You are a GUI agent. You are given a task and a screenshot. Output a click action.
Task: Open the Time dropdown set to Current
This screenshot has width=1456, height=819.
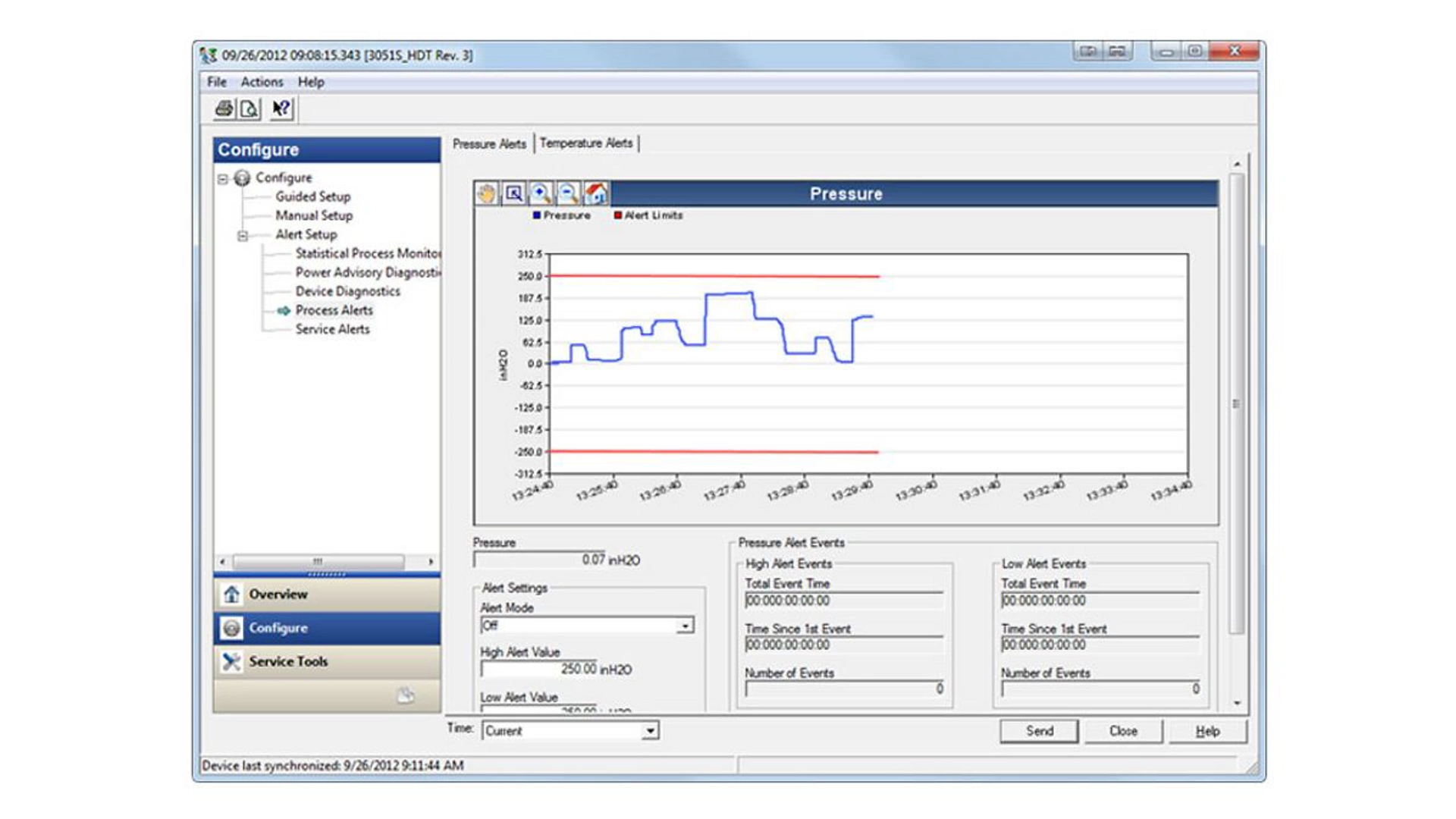(x=650, y=731)
